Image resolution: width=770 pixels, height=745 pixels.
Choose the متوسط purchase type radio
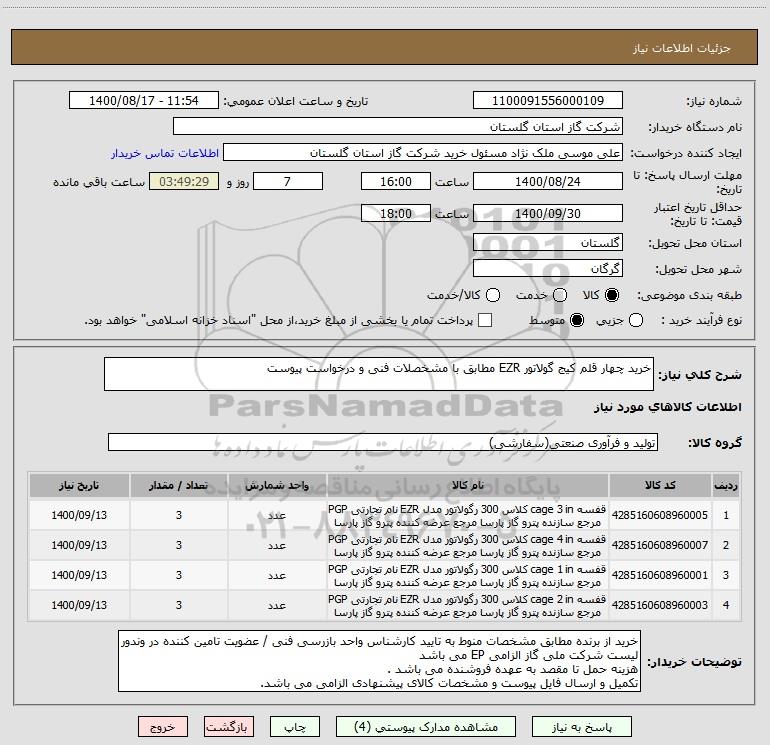577,320
